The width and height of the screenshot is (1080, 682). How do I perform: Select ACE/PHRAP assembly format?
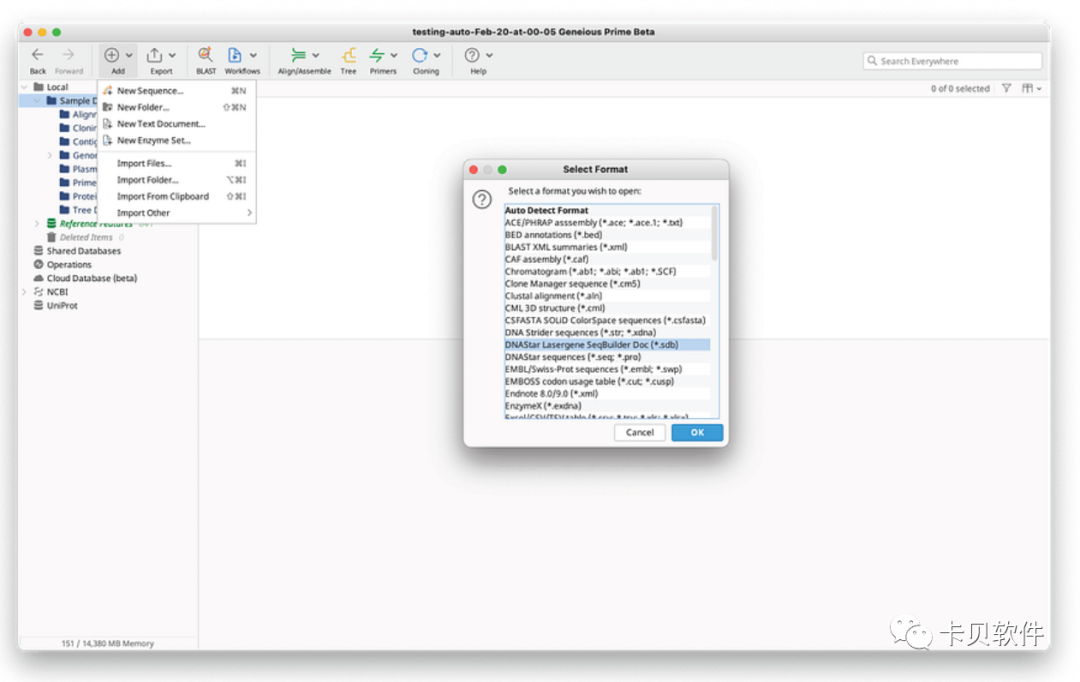(607, 223)
